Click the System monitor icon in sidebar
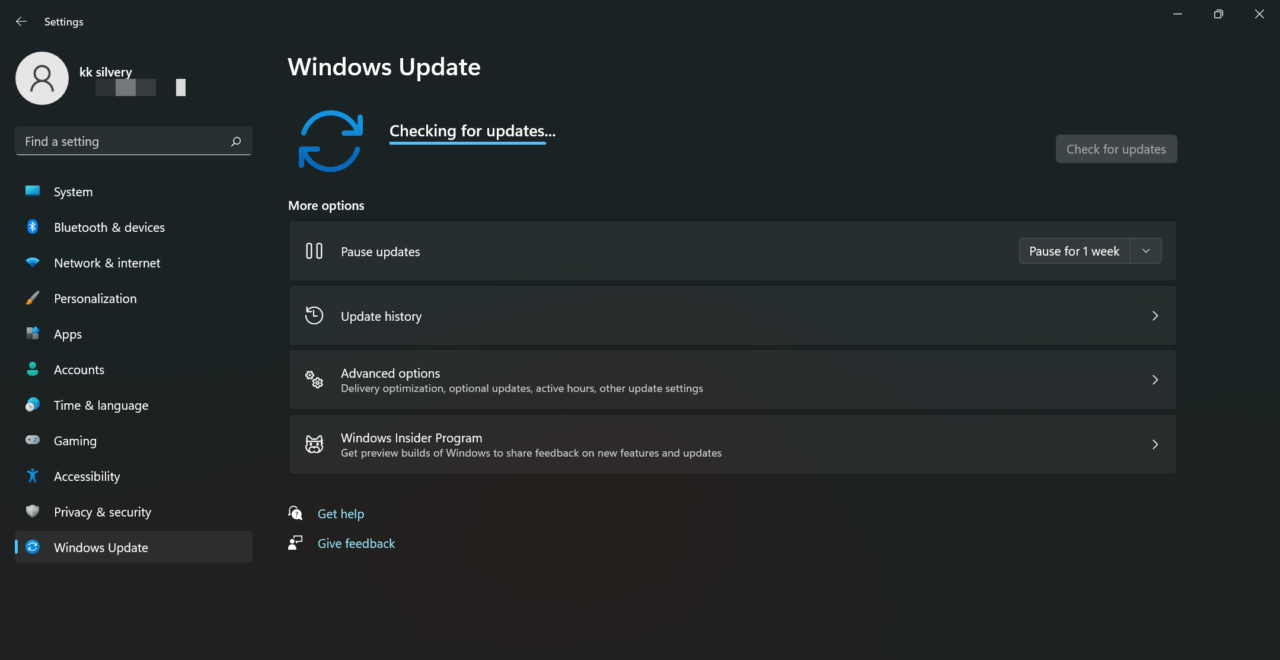The image size is (1280, 660). click(33, 191)
